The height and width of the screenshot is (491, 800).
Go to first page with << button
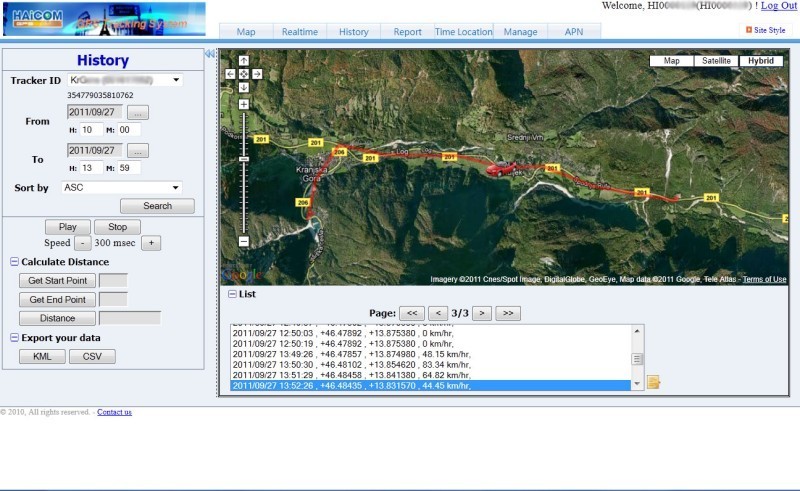[x=412, y=313]
